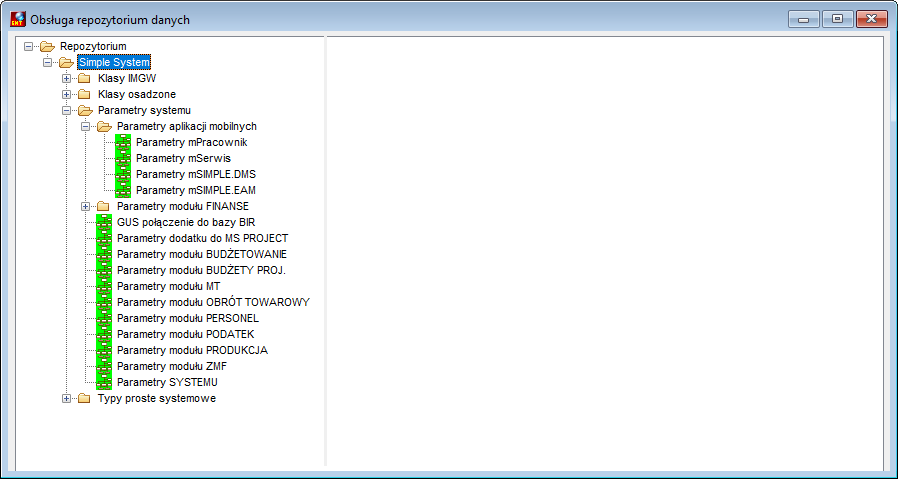Select the Parametry systemu label
The width and height of the screenshot is (898, 479).
coord(144,111)
